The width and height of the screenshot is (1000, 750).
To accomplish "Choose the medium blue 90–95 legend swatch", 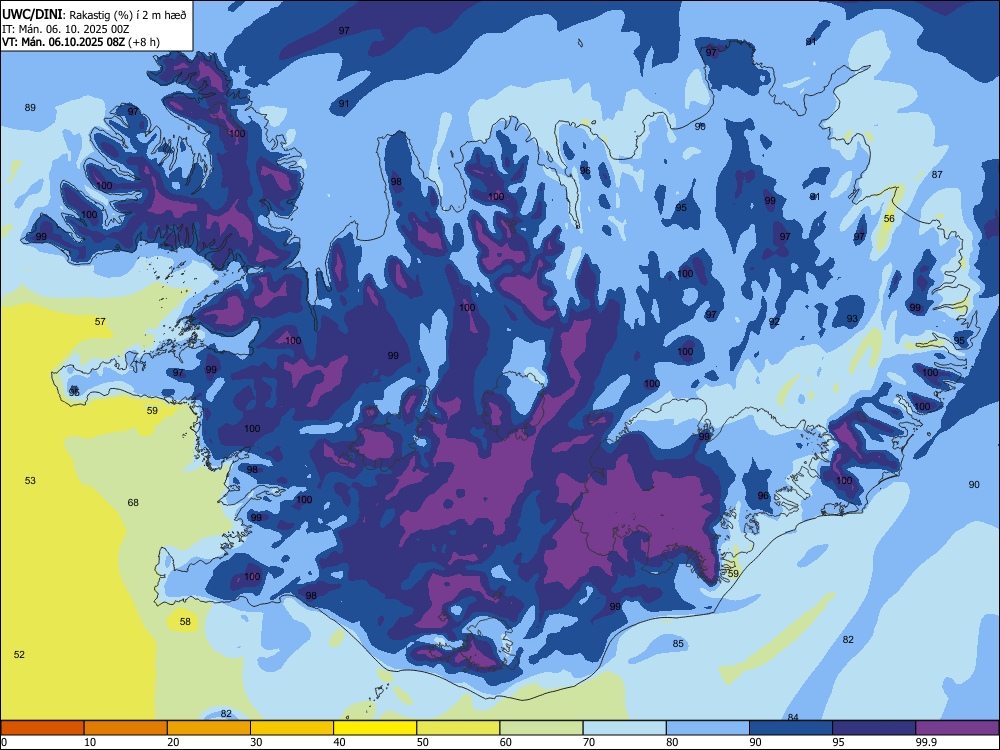I will coord(791,728).
